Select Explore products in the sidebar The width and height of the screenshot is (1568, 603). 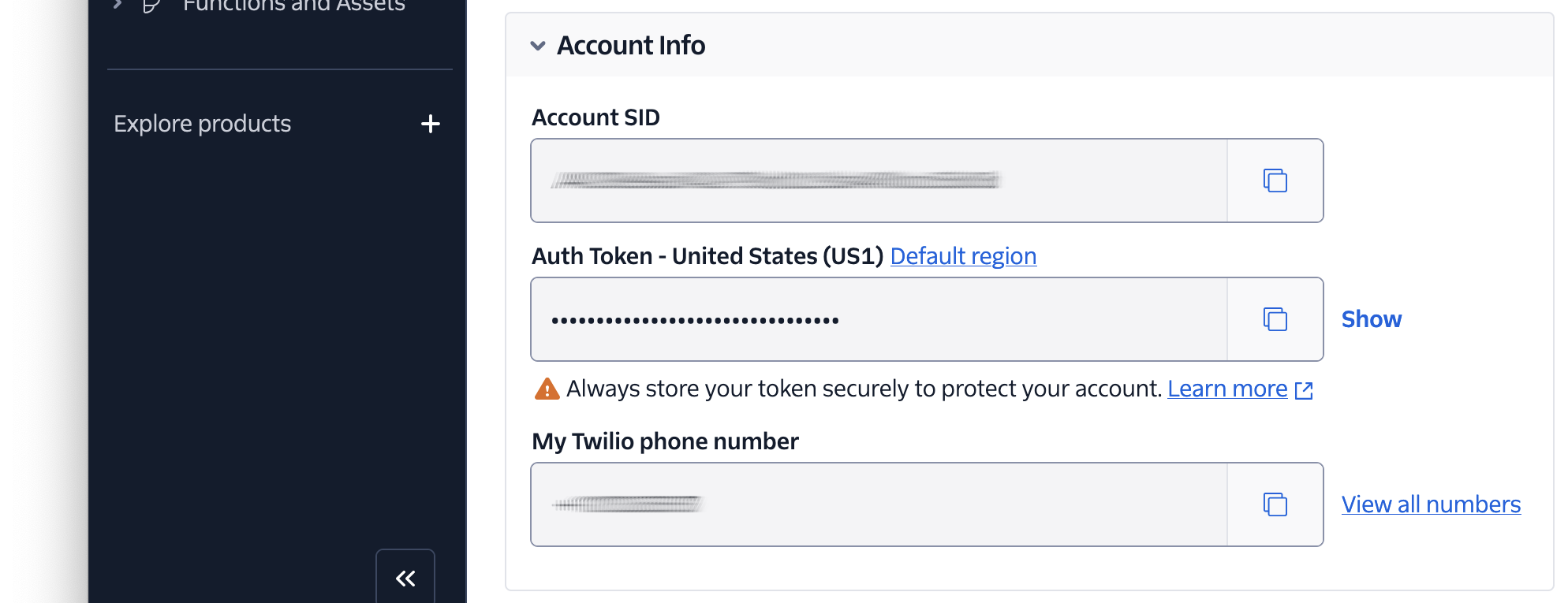click(x=202, y=124)
